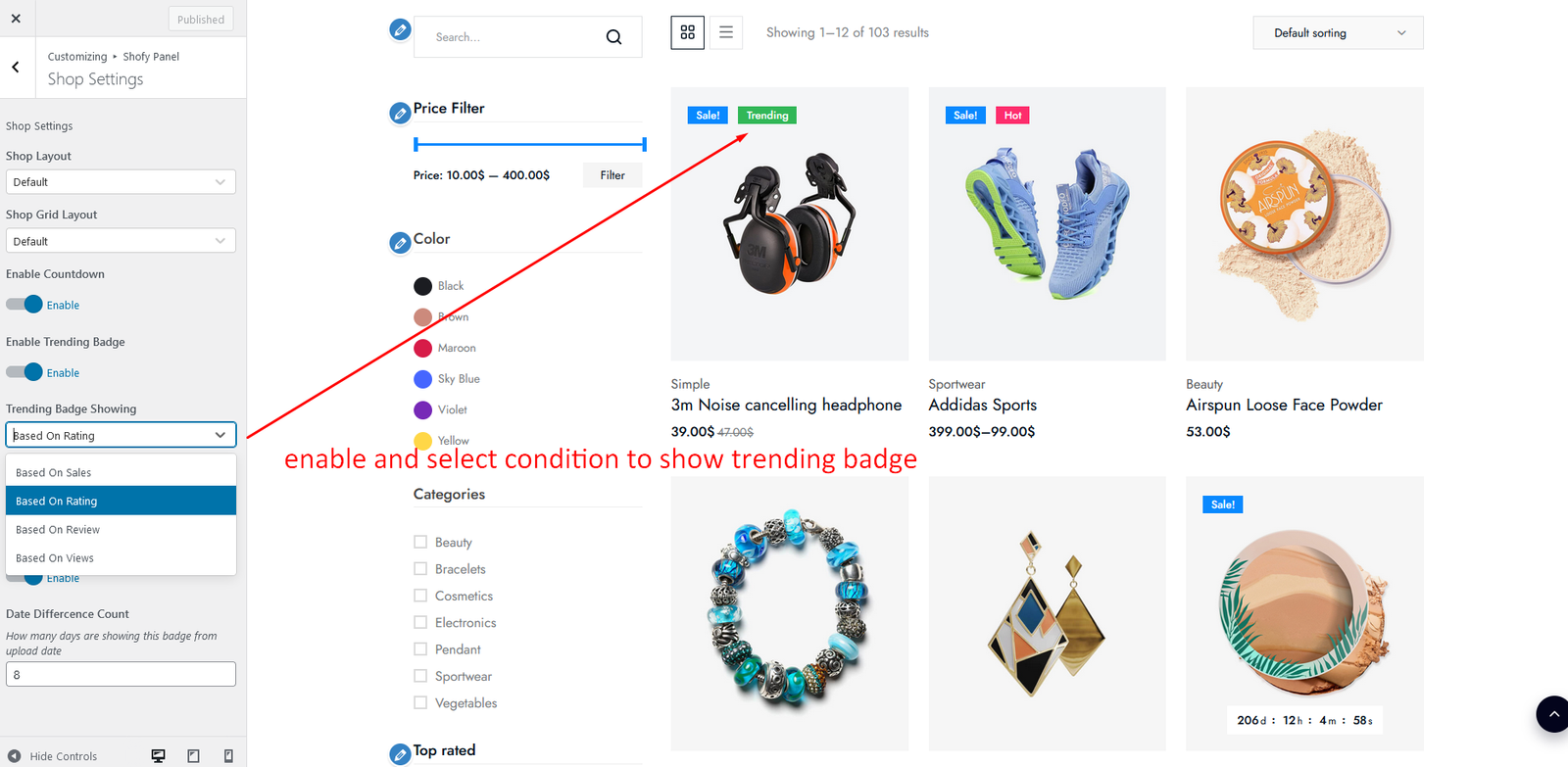Viewport: 1568px width, 767px height.
Task: Preview in mobile device mode
Action: pyautogui.click(x=228, y=755)
